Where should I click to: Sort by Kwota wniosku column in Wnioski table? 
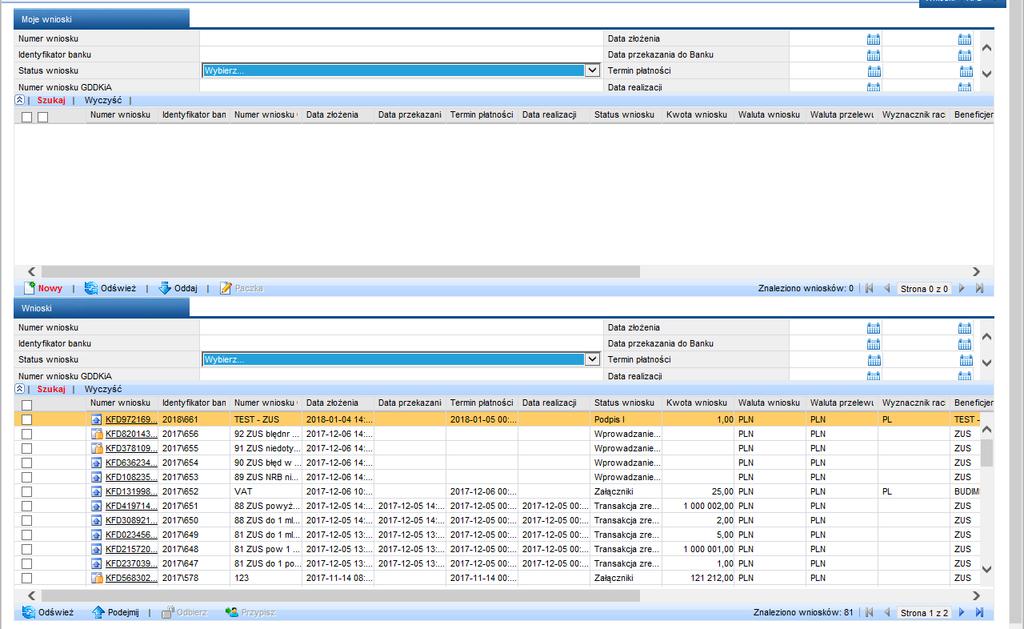(x=696, y=403)
